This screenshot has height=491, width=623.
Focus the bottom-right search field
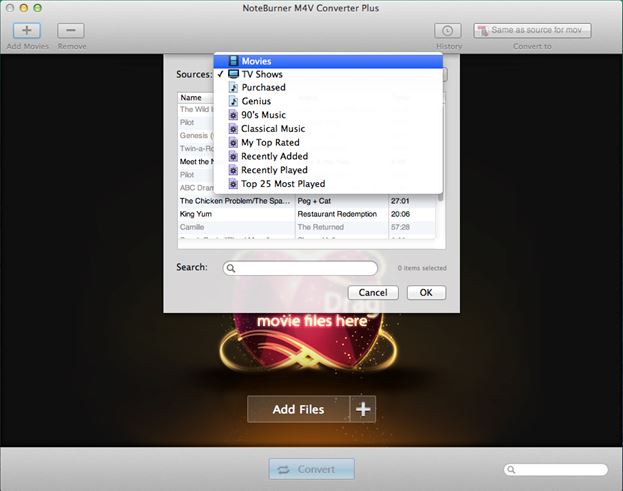pos(556,470)
